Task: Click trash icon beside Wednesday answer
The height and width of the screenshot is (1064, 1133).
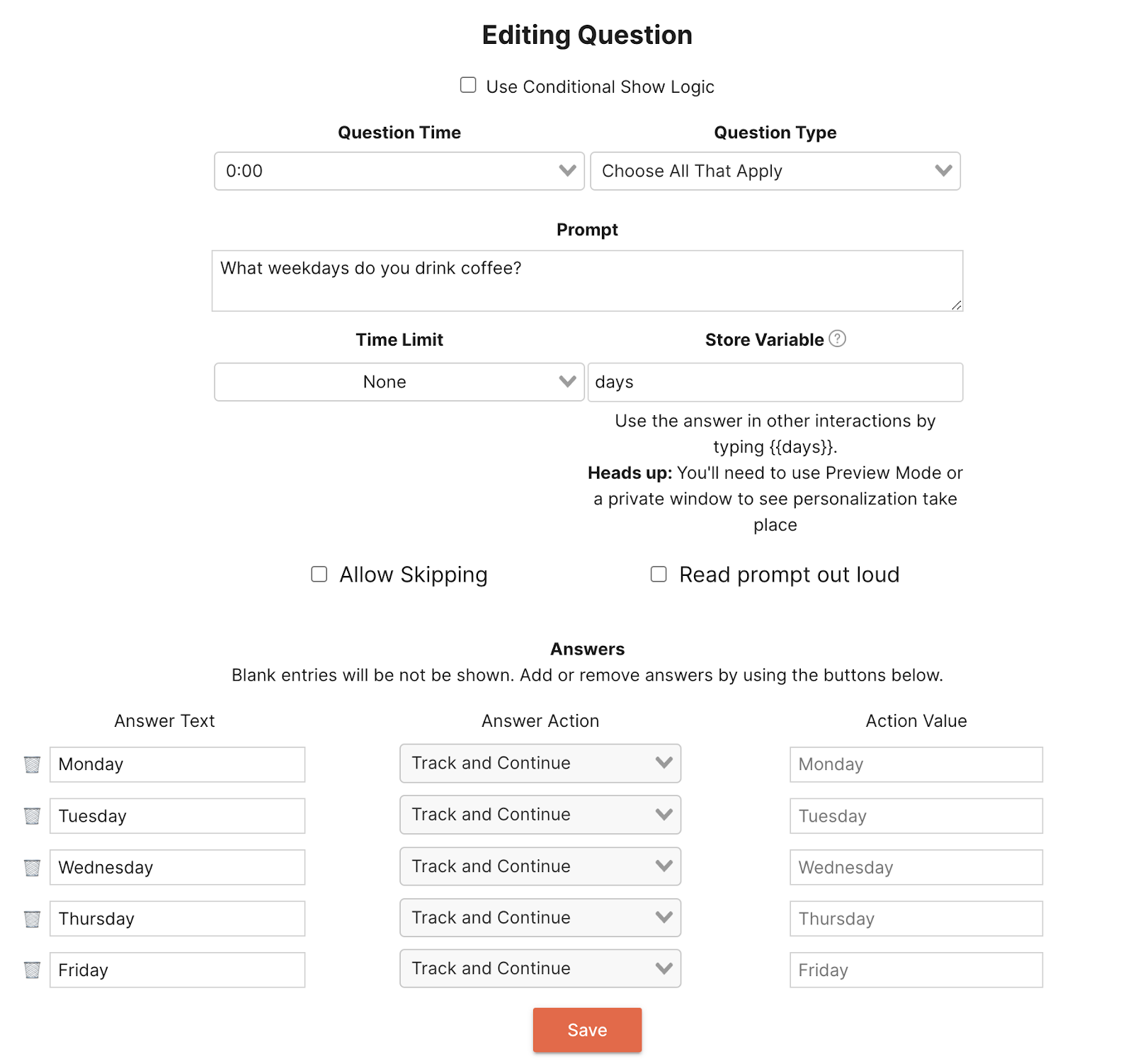Action: (x=32, y=868)
